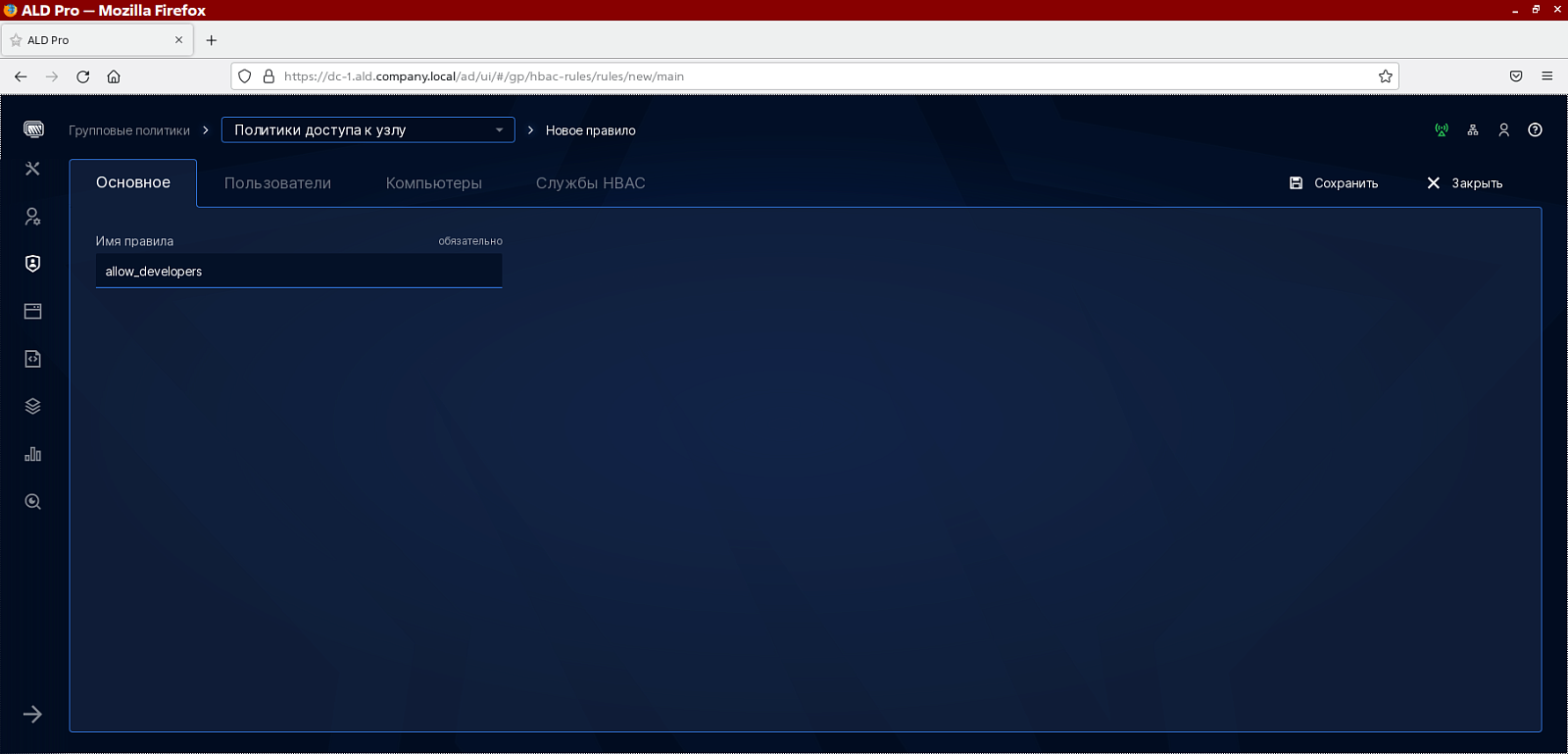Go back with browser back arrow
Image resolution: width=1568 pixels, height=754 pixels.
point(21,76)
